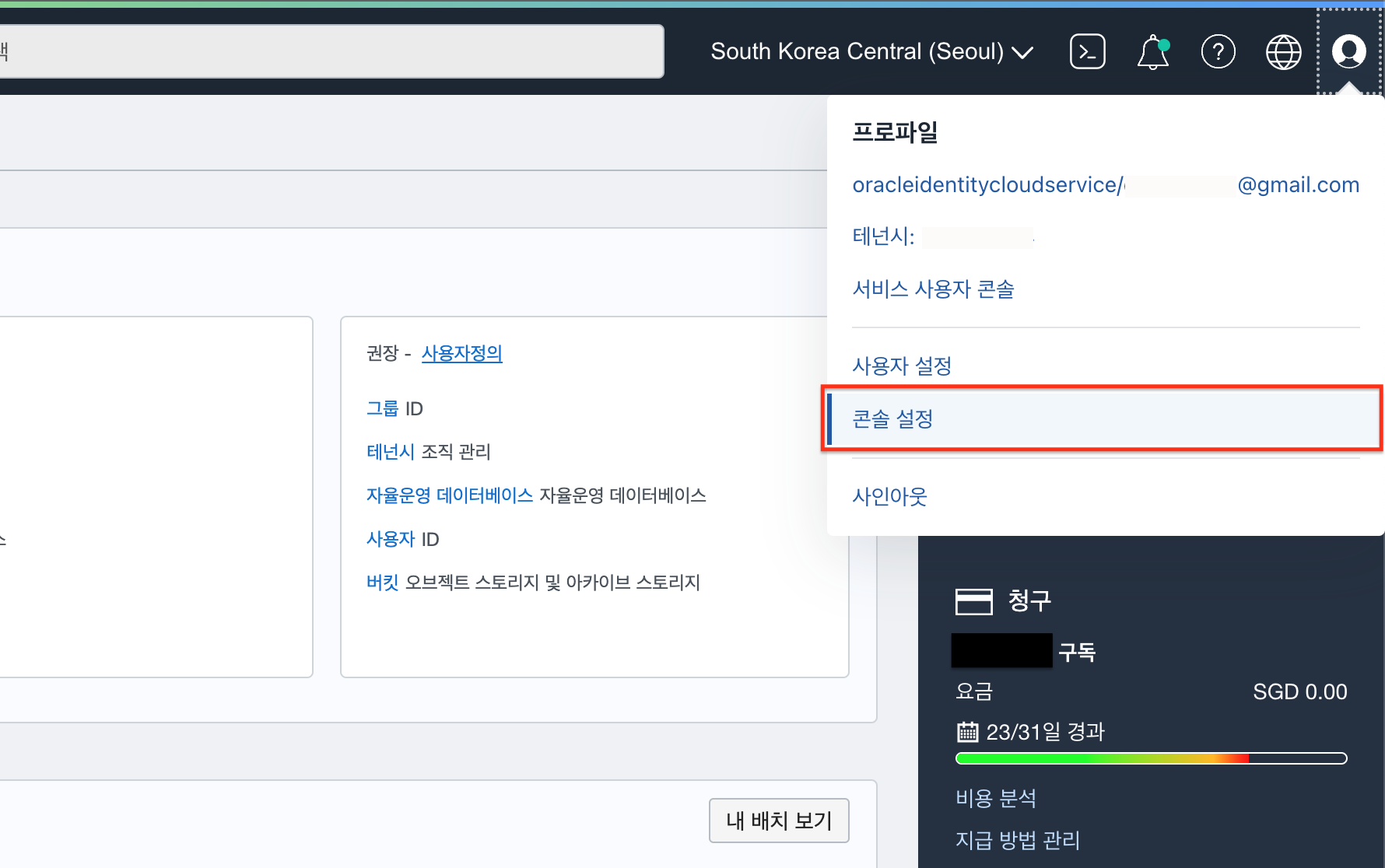
Task: Click the 구독 subscription label
Action: (1077, 652)
